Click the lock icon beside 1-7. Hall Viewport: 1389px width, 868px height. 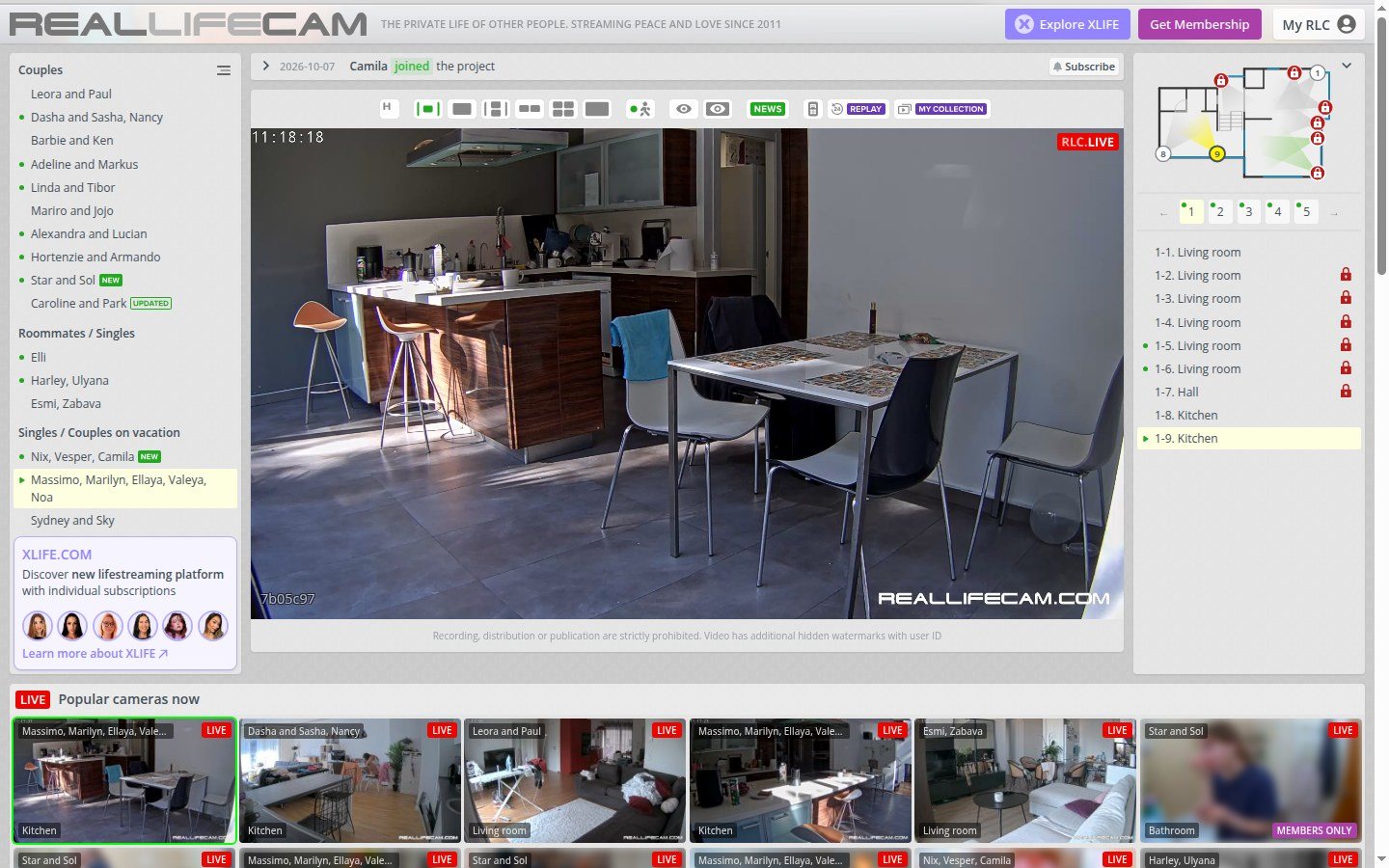tap(1346, 392)
